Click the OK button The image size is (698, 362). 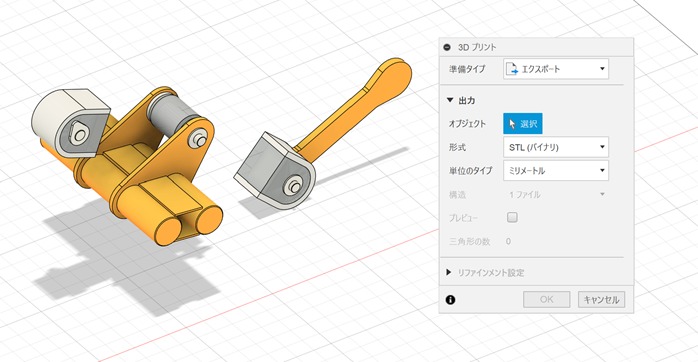tap(547, 300)
